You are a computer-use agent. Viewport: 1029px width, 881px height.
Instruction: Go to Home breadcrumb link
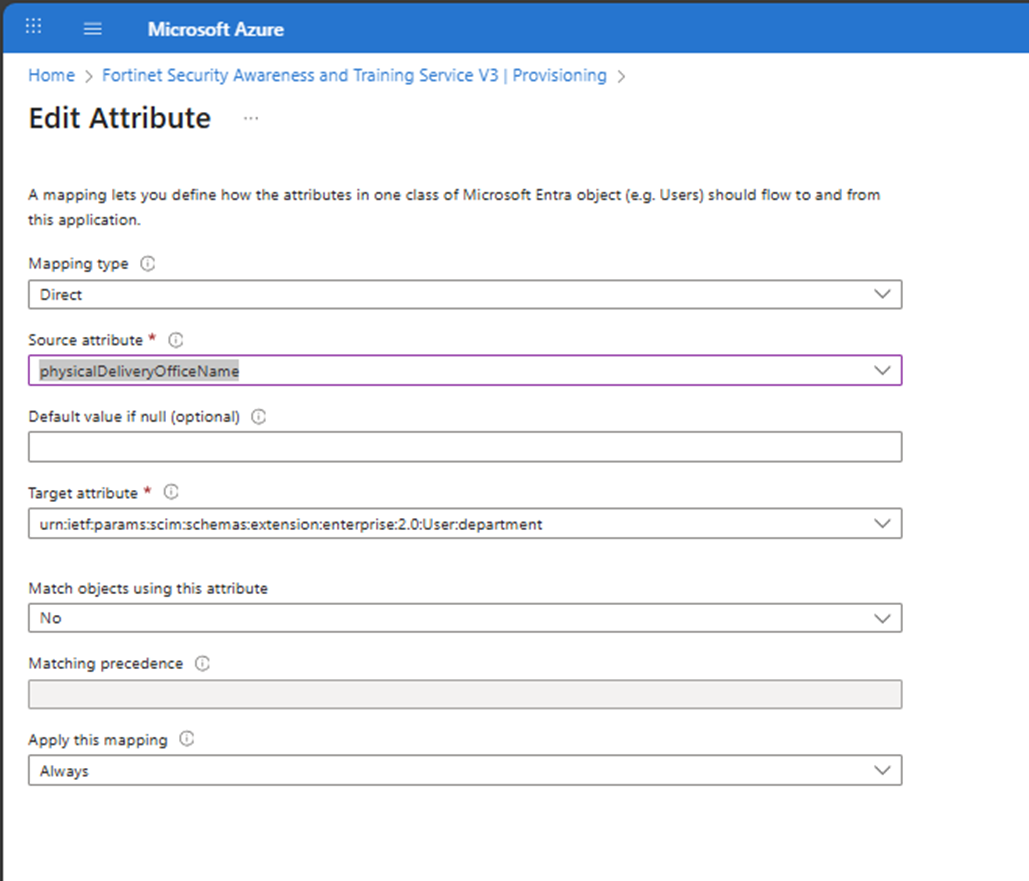[51, 75]
